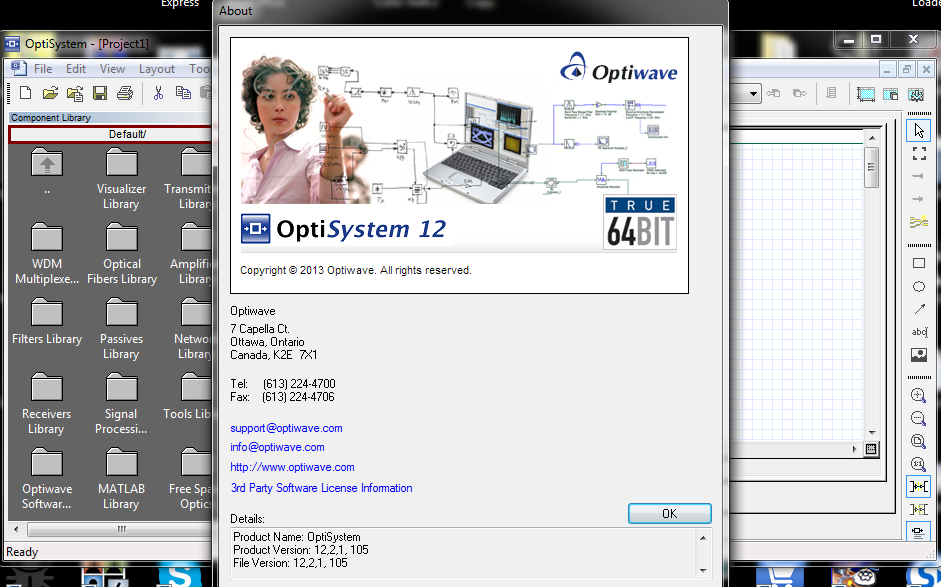Image resolution: width=941 pixels, height=587 pixels.
Task: Click the info@optiwave.com link
Action: pos(277,447)
